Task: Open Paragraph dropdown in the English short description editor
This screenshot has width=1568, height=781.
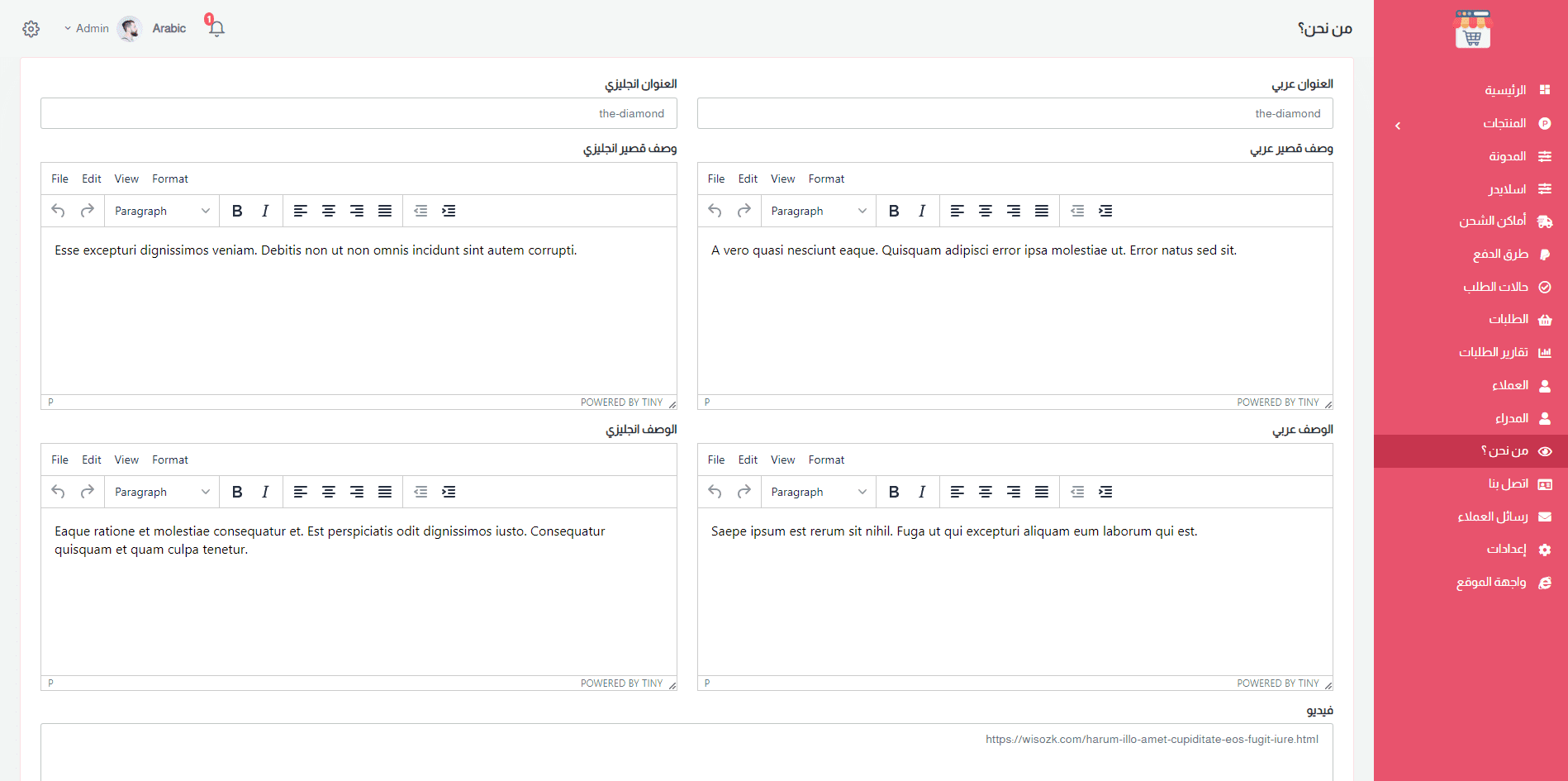Action: [x=162, y=211]
